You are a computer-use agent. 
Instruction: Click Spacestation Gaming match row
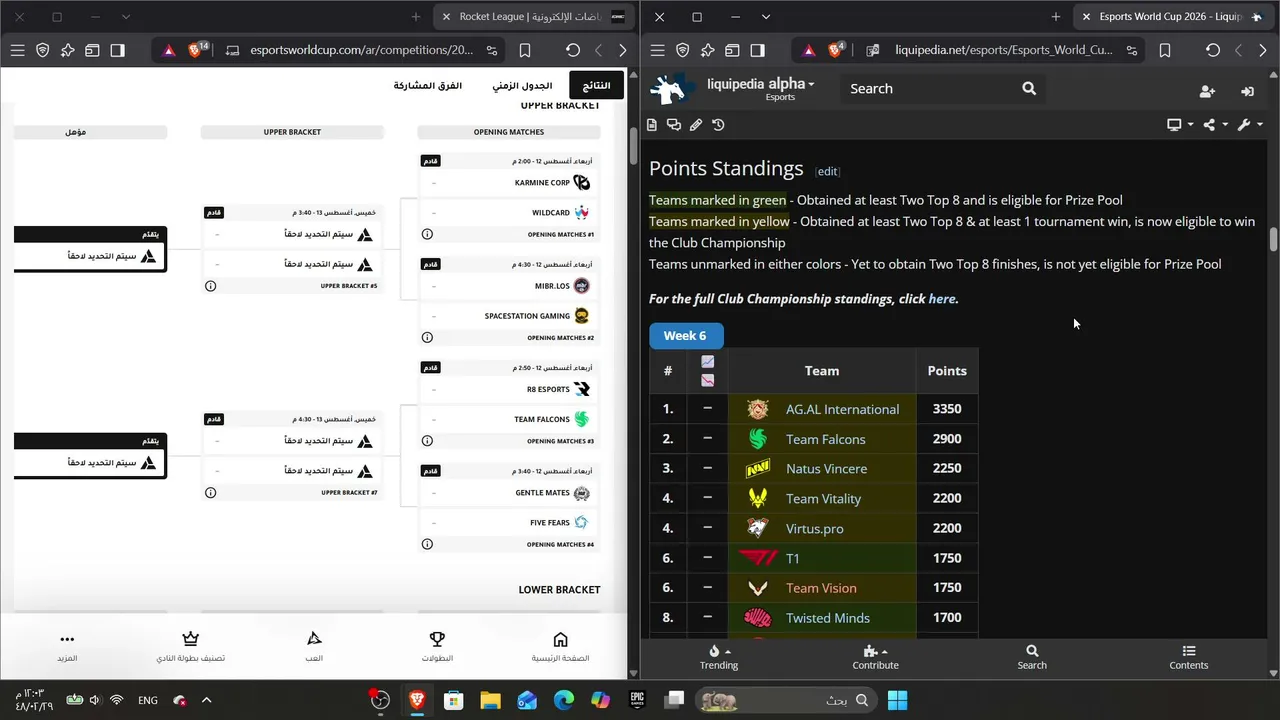click(x=510, y=316)
